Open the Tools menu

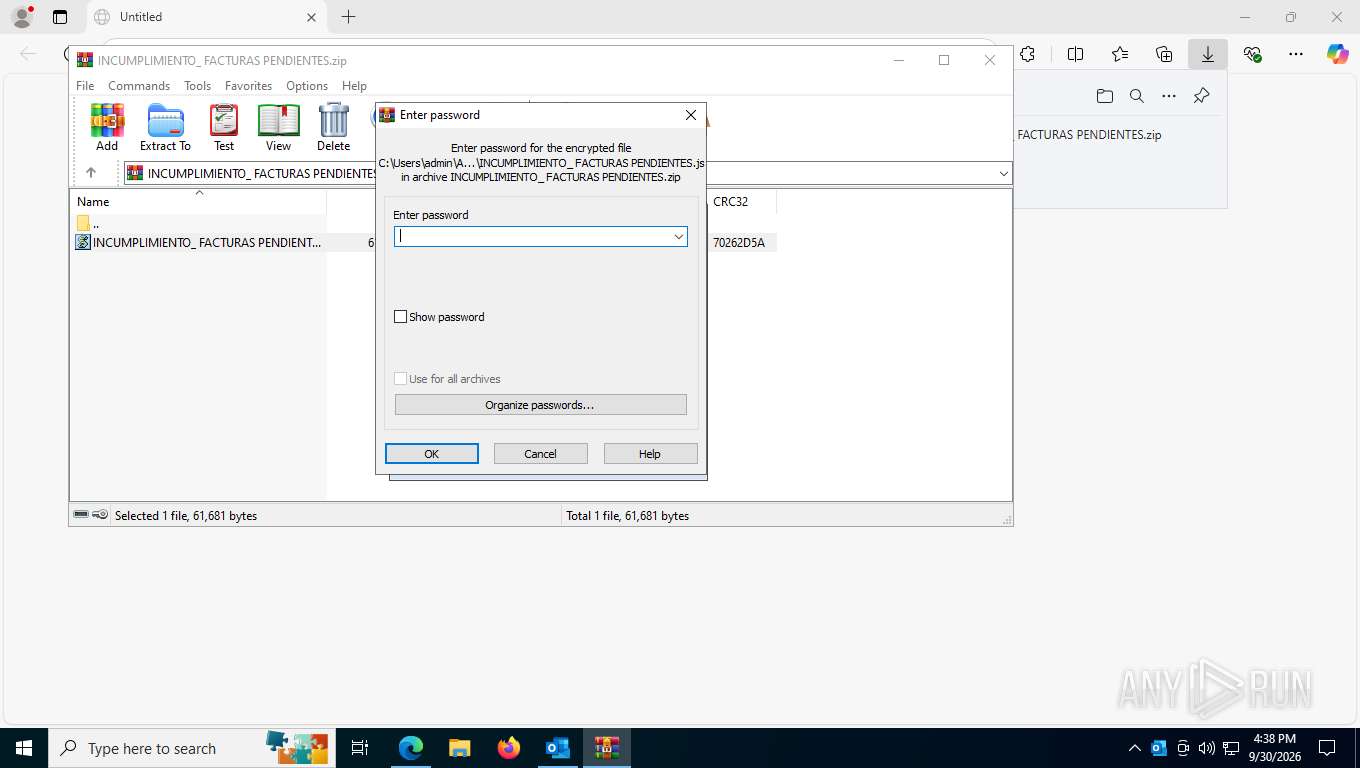click(197, 86)
